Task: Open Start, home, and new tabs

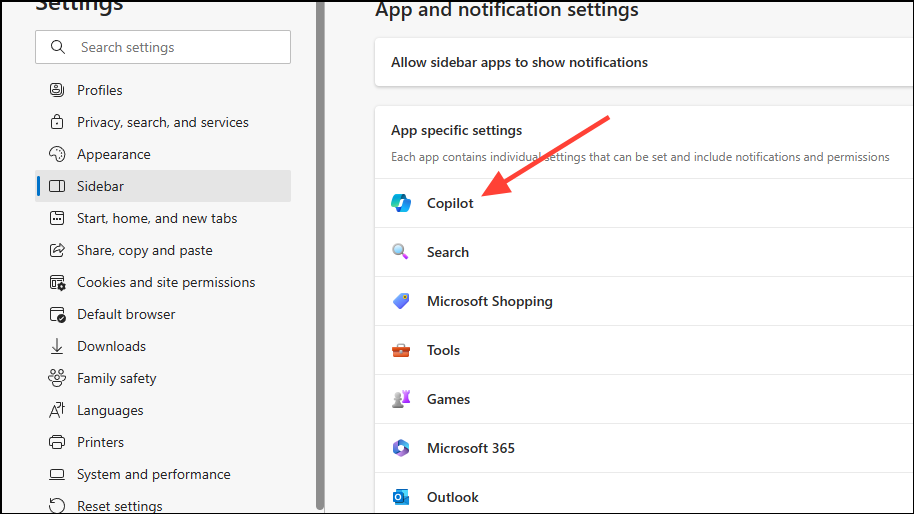Action: coord(156,218)
